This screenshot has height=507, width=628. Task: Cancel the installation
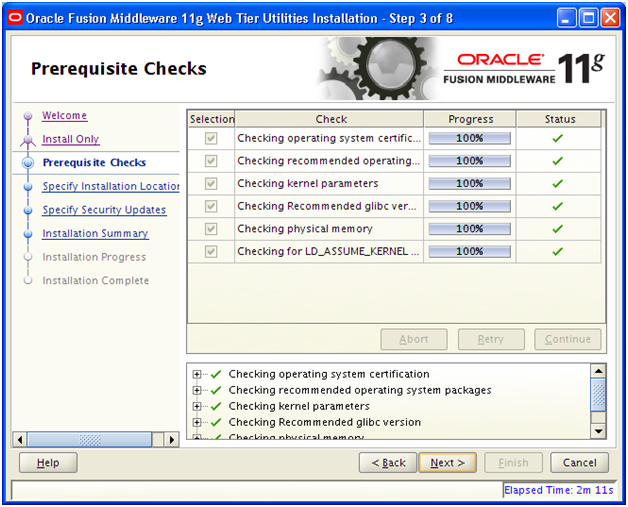(580, 463)
